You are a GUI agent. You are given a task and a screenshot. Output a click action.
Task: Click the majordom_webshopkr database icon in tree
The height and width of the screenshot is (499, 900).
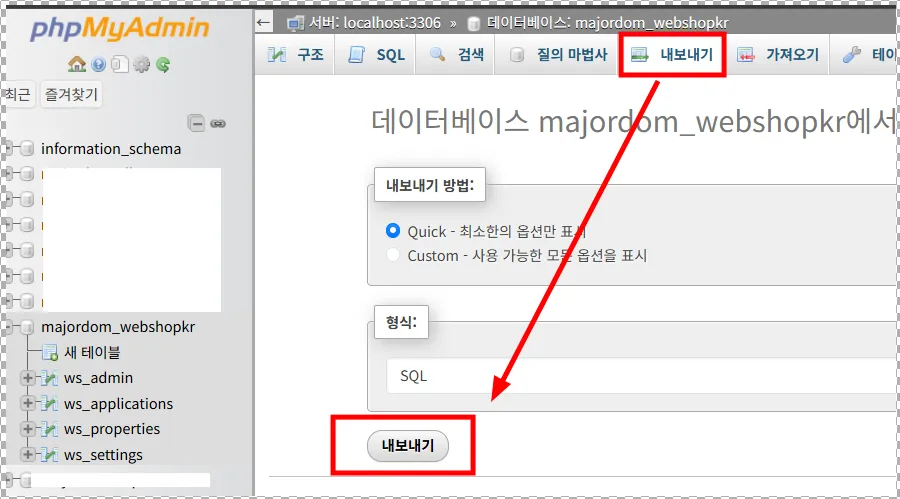point(27,327)
